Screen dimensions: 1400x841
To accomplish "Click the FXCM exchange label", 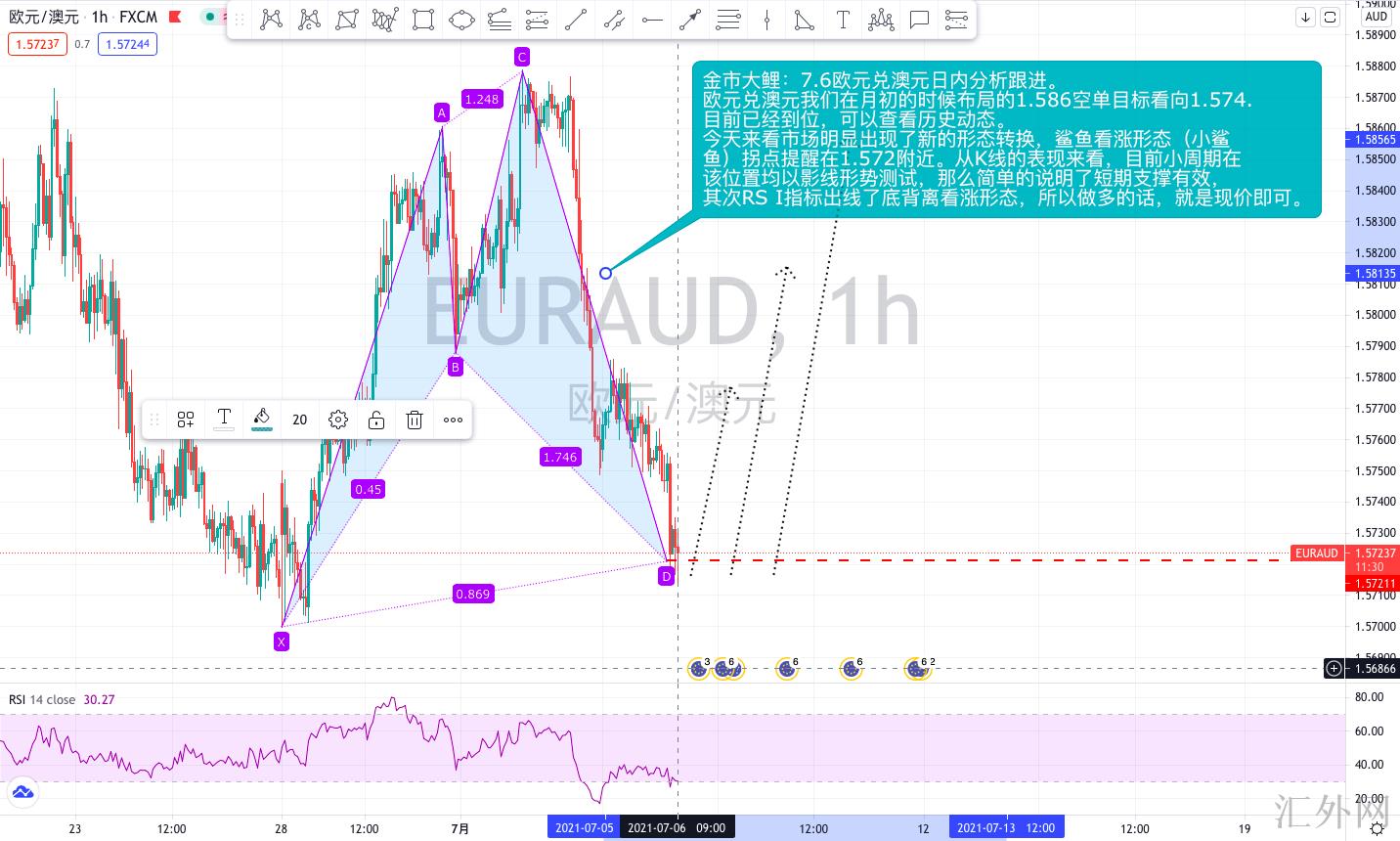I will [x=138, y=17].
